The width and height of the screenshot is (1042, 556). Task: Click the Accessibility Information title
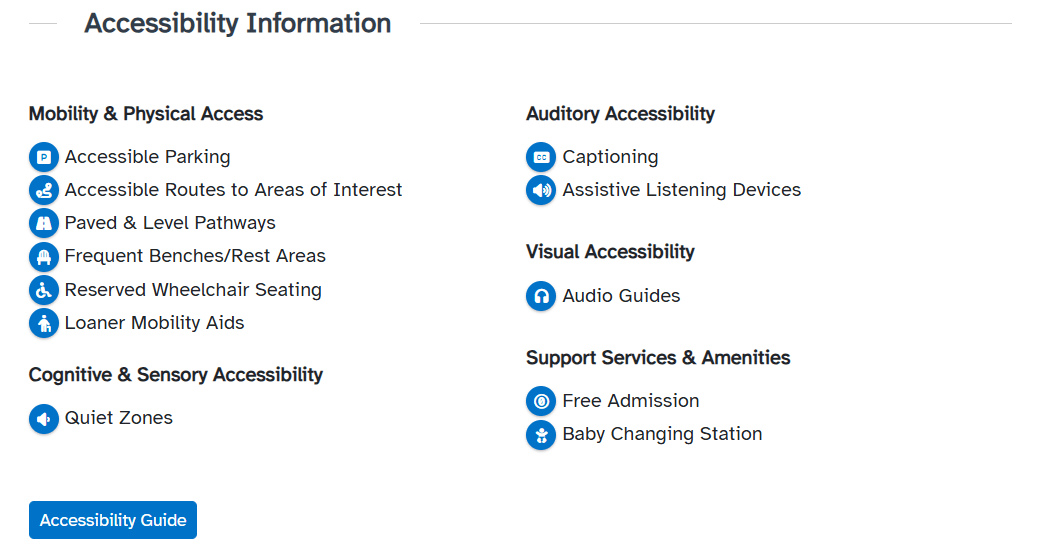[237, 23]
